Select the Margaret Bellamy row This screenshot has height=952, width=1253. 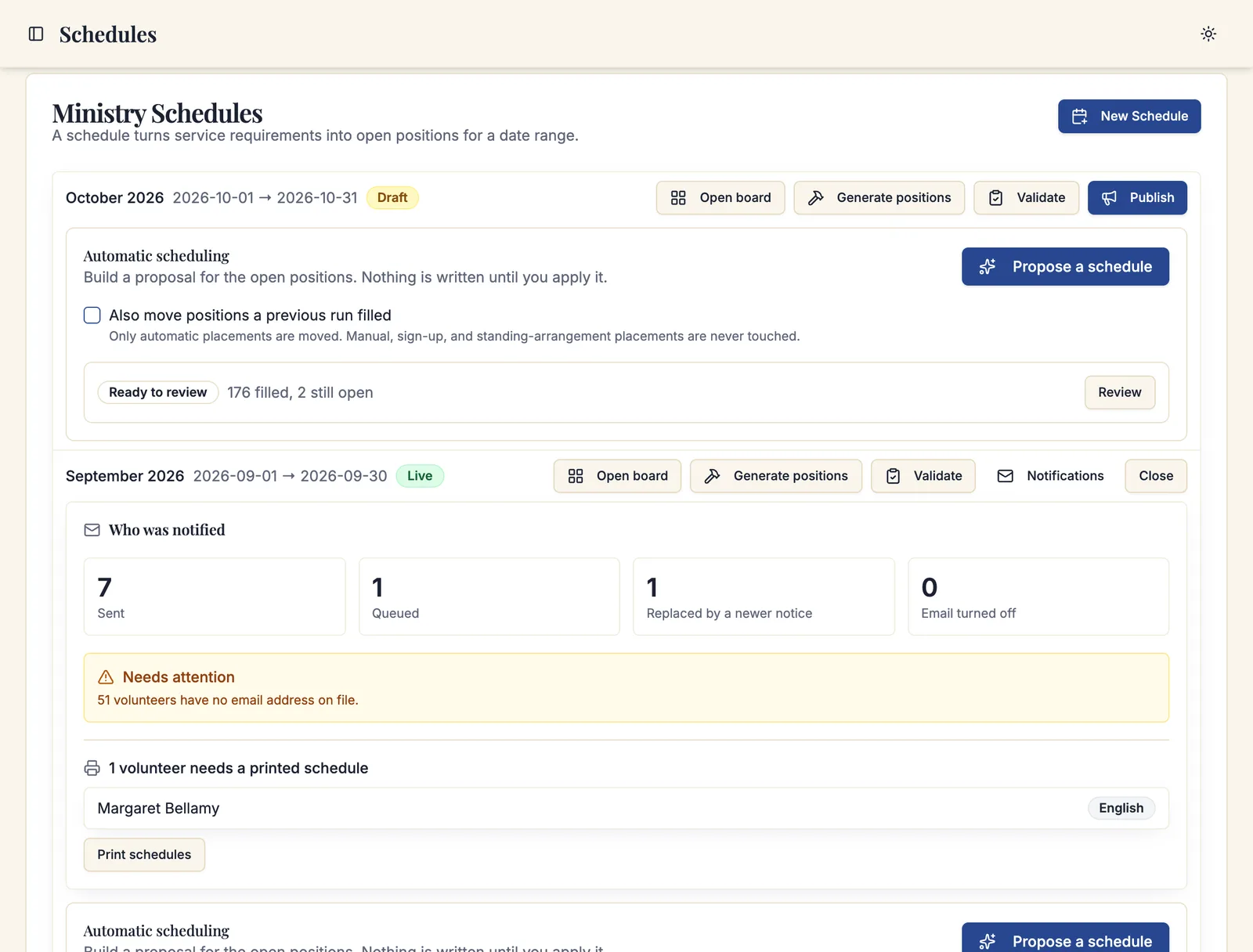tap(626, 808)
